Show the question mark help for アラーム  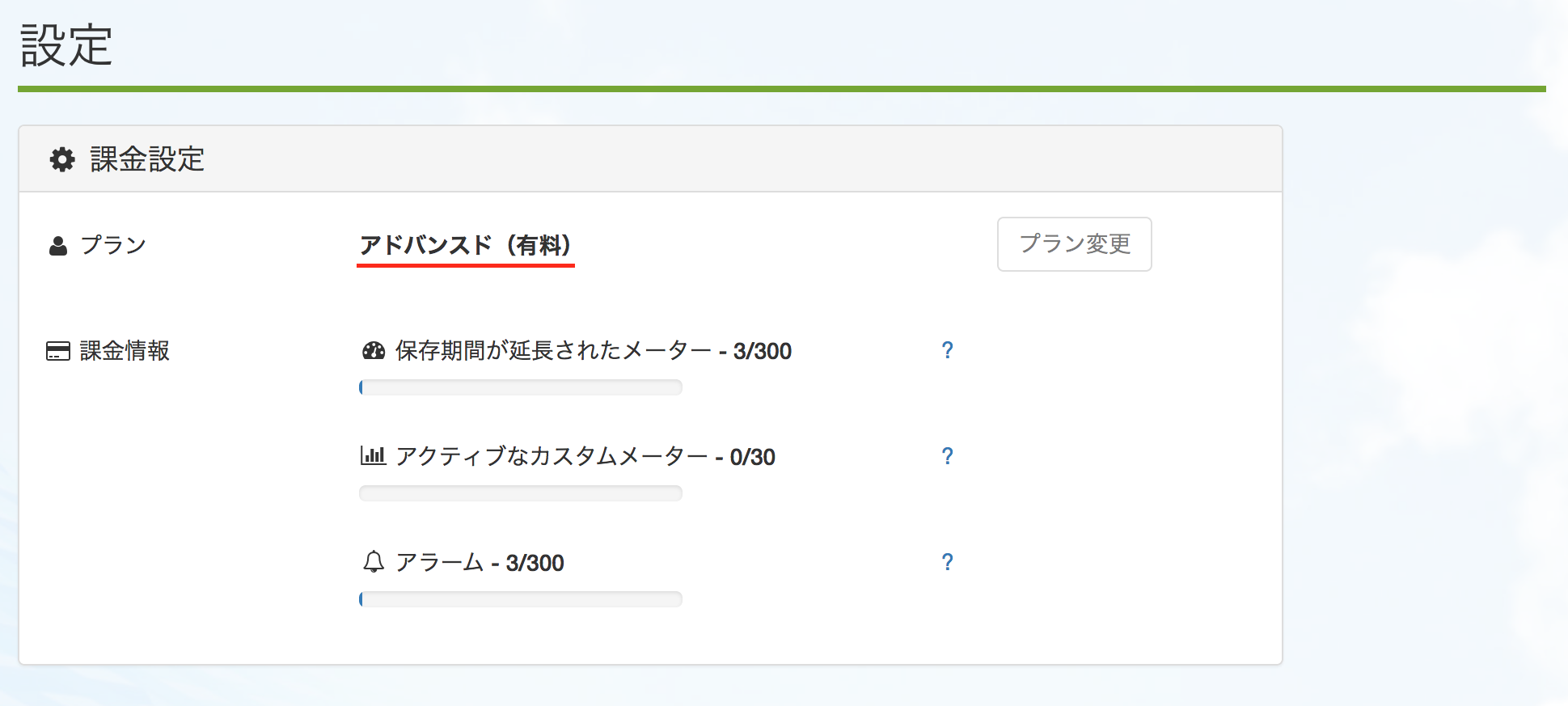947,562
